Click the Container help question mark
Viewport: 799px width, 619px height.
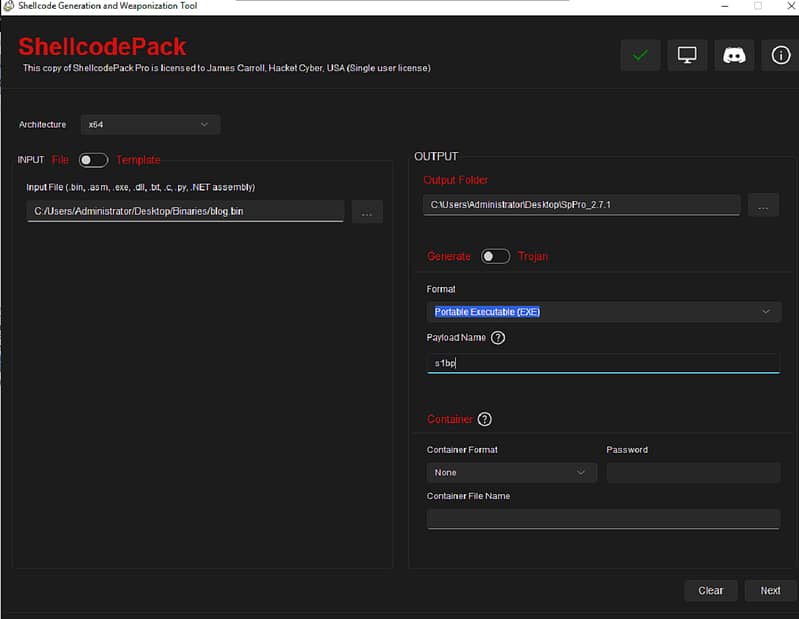point(485,419)
